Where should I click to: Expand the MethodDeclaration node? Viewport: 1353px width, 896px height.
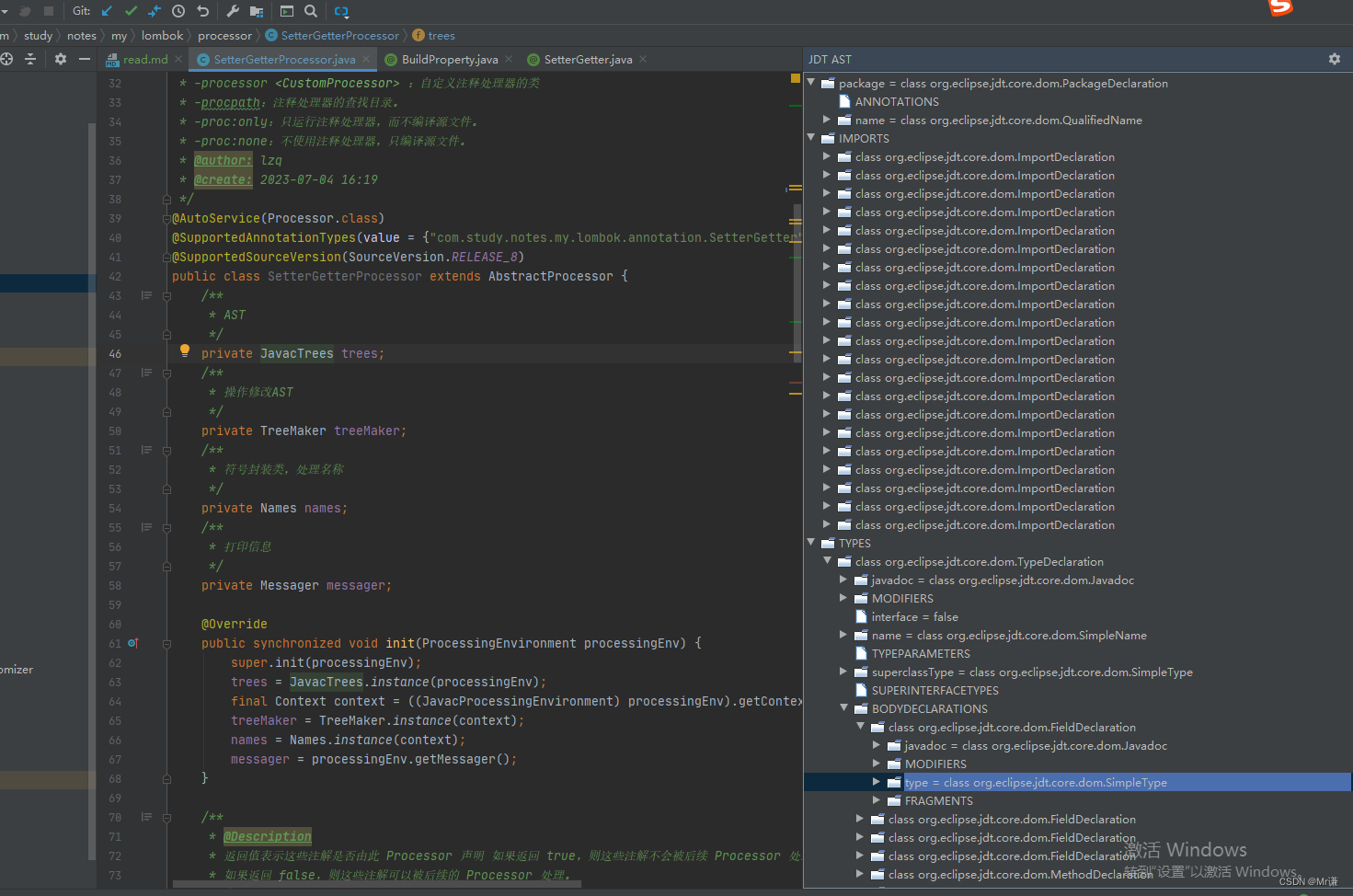click(860, 874)
